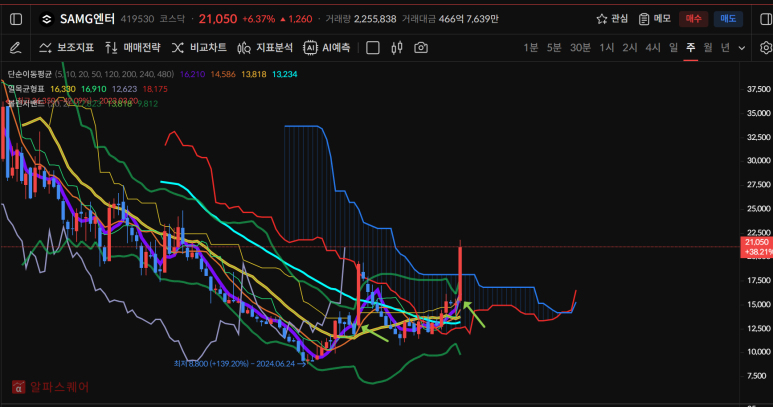Expand the timeframe dropdown chevron

pyautogui.click(x=742, y=48)
